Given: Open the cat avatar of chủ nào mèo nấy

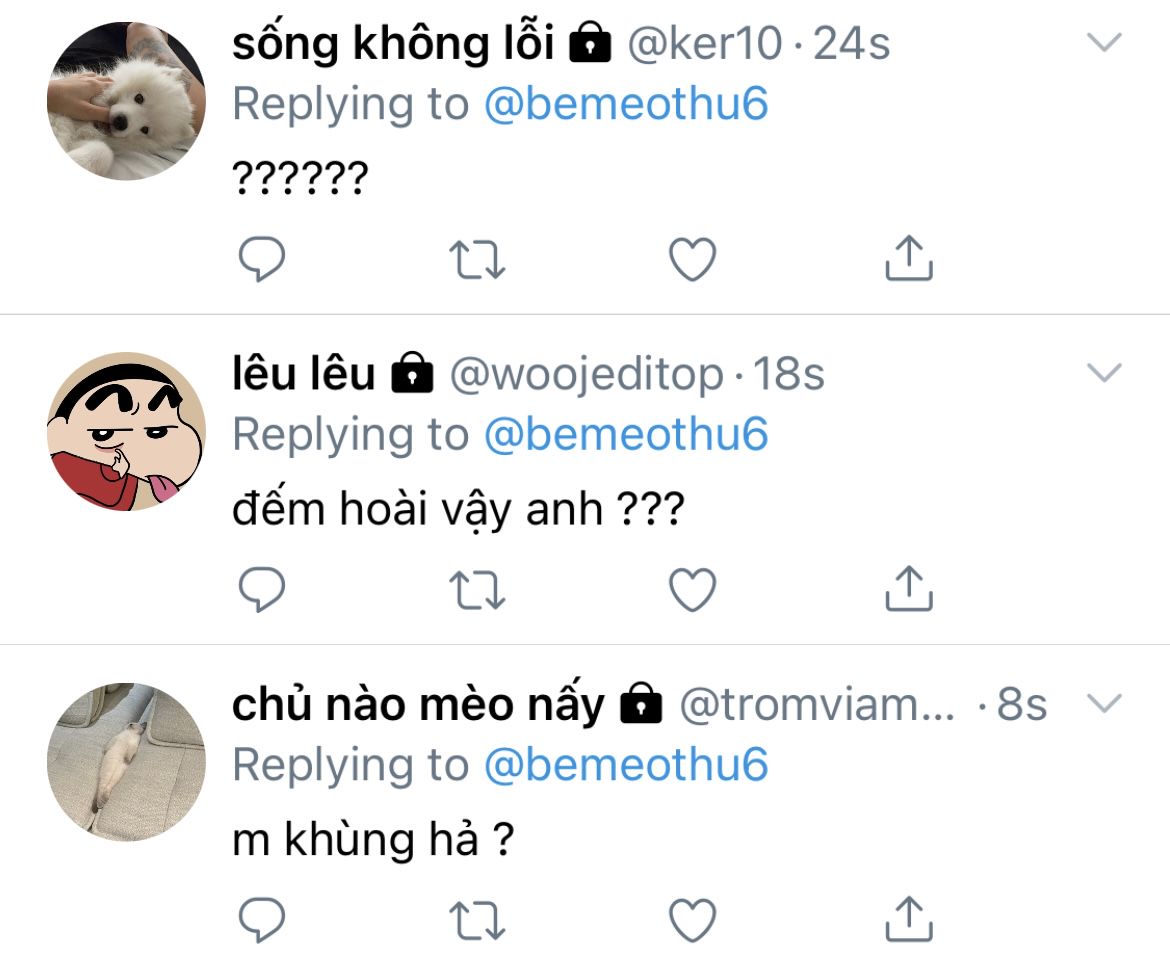Looking at the screenshot, I should tap(126, 762).
